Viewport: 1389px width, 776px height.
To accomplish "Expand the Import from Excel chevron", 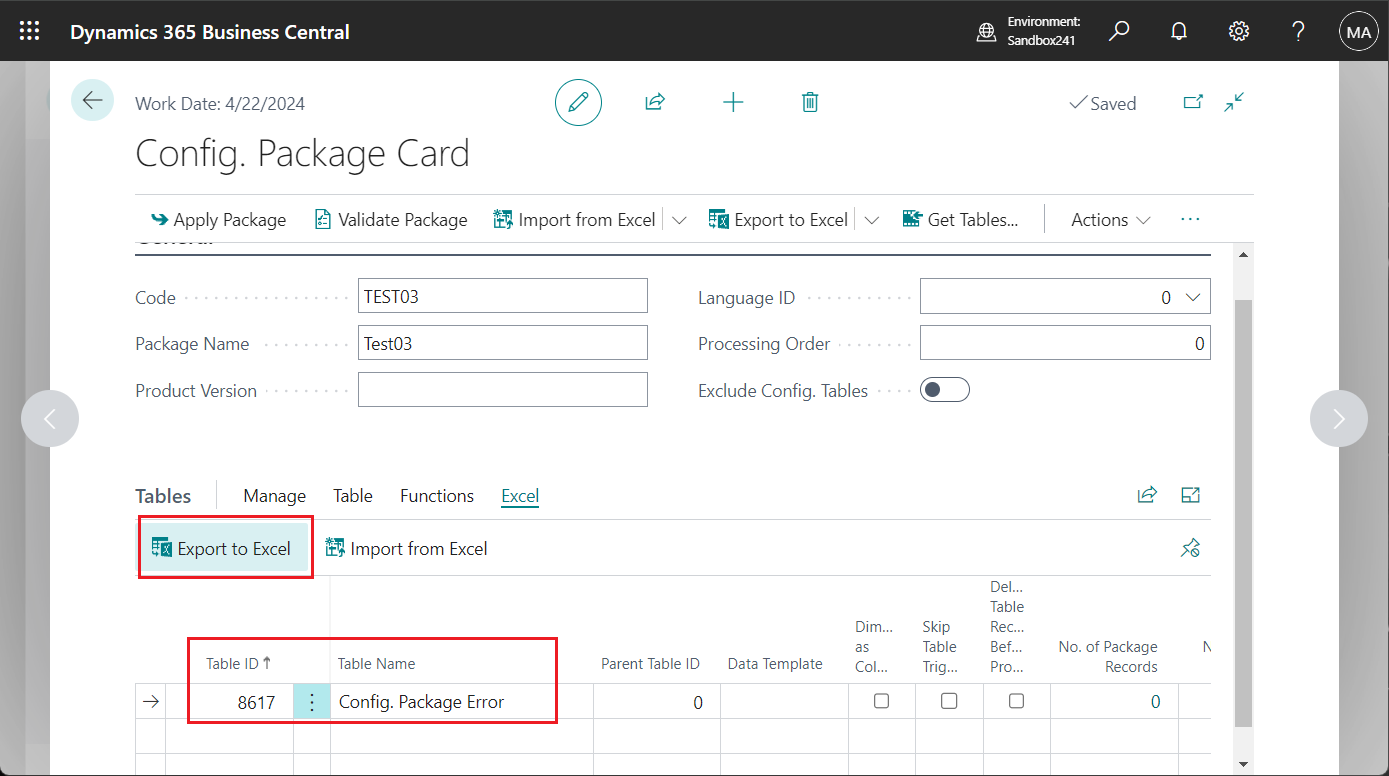I will pos(679,219).
